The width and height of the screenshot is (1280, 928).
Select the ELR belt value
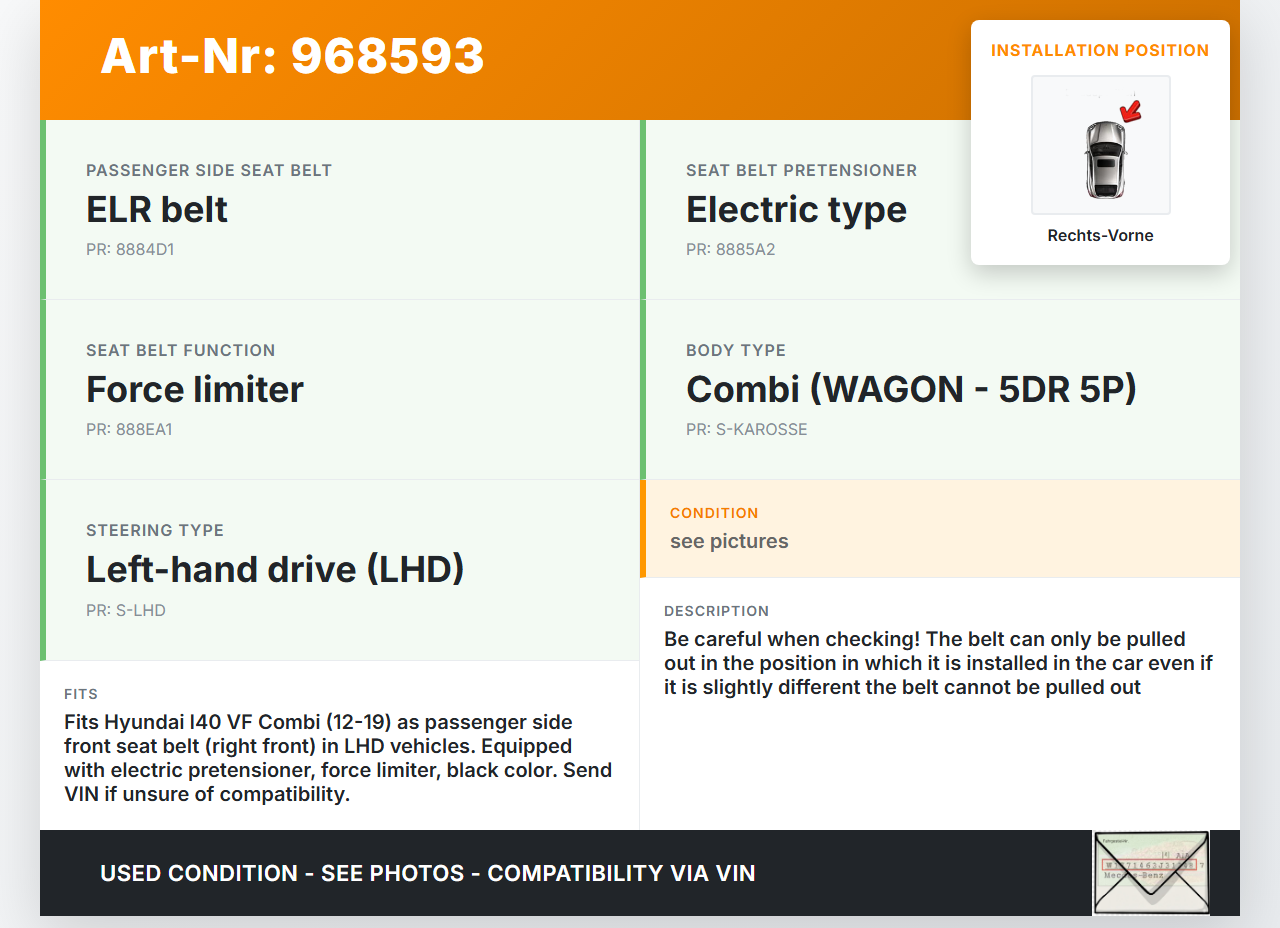(157, 210)
